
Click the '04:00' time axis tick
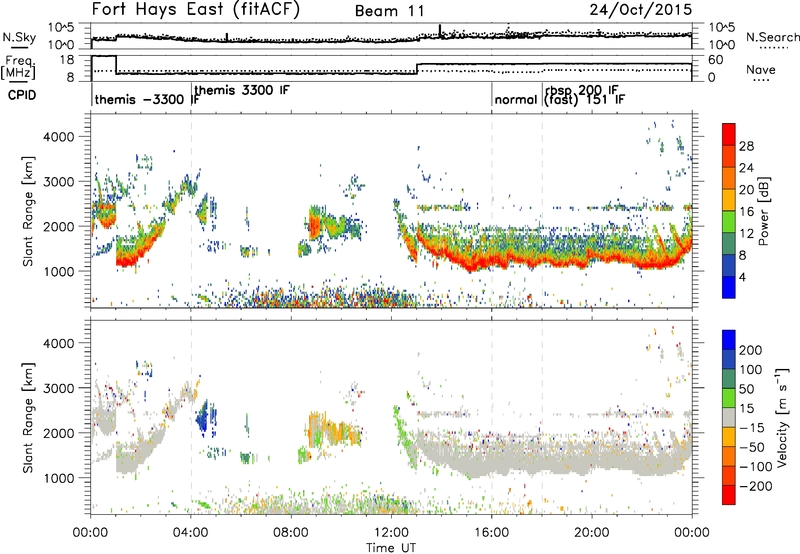point(191,532)
